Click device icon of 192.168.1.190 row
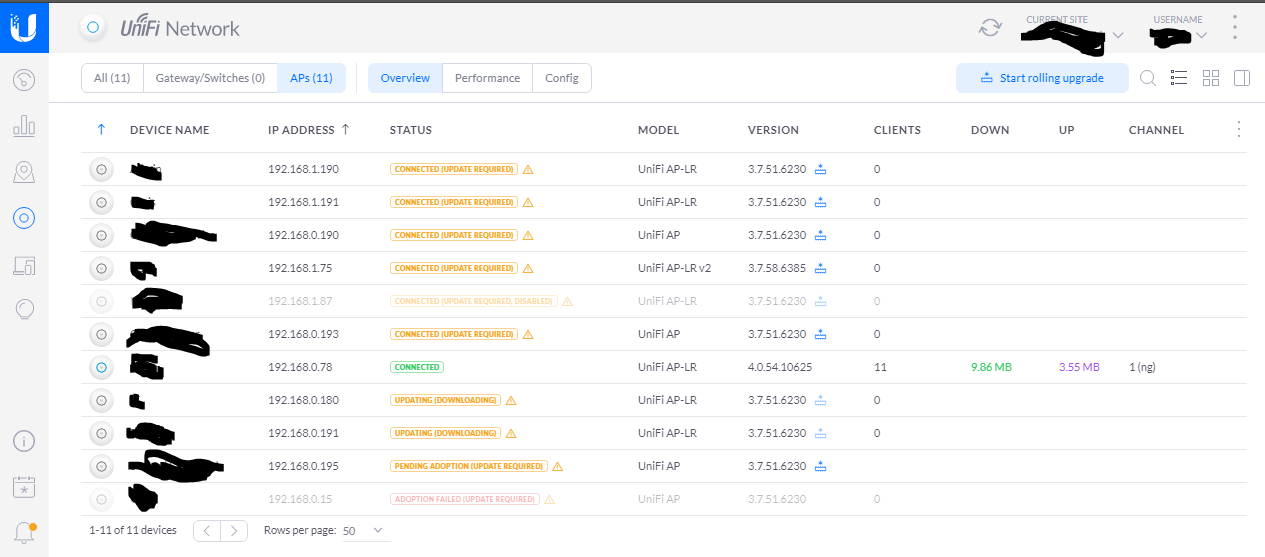The image size is (1265, 557). click(x=101, y=170)
